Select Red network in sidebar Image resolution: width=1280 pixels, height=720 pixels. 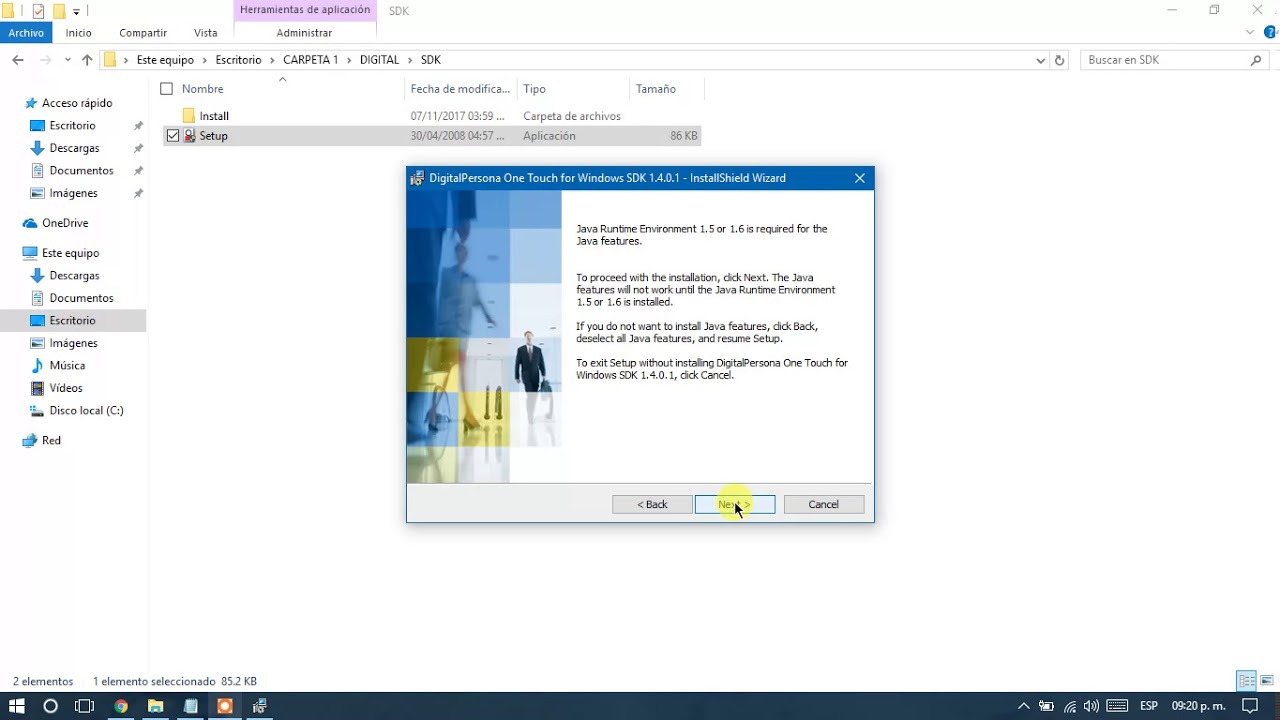(51, 441)
